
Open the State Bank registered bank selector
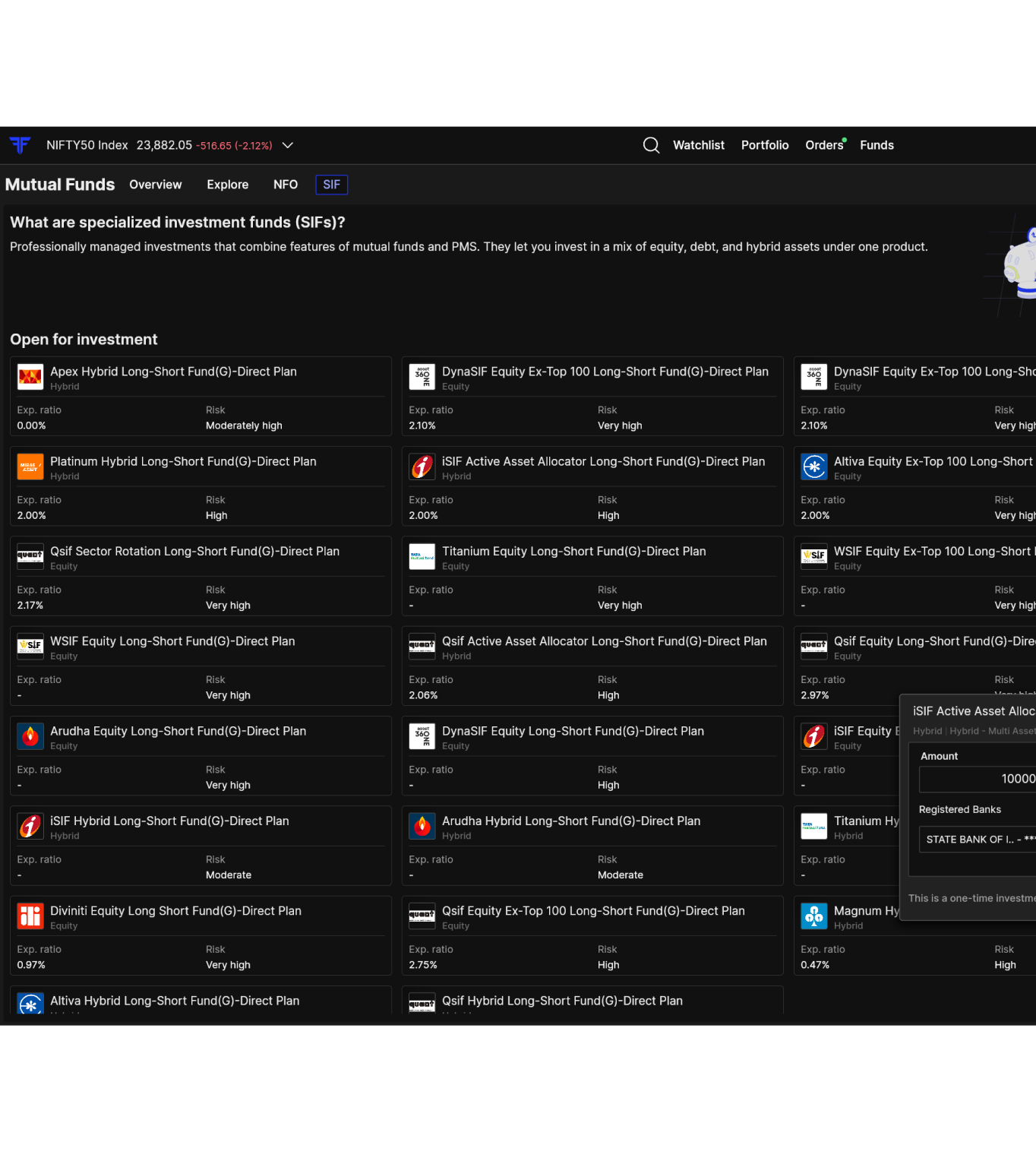coord(978,840)
